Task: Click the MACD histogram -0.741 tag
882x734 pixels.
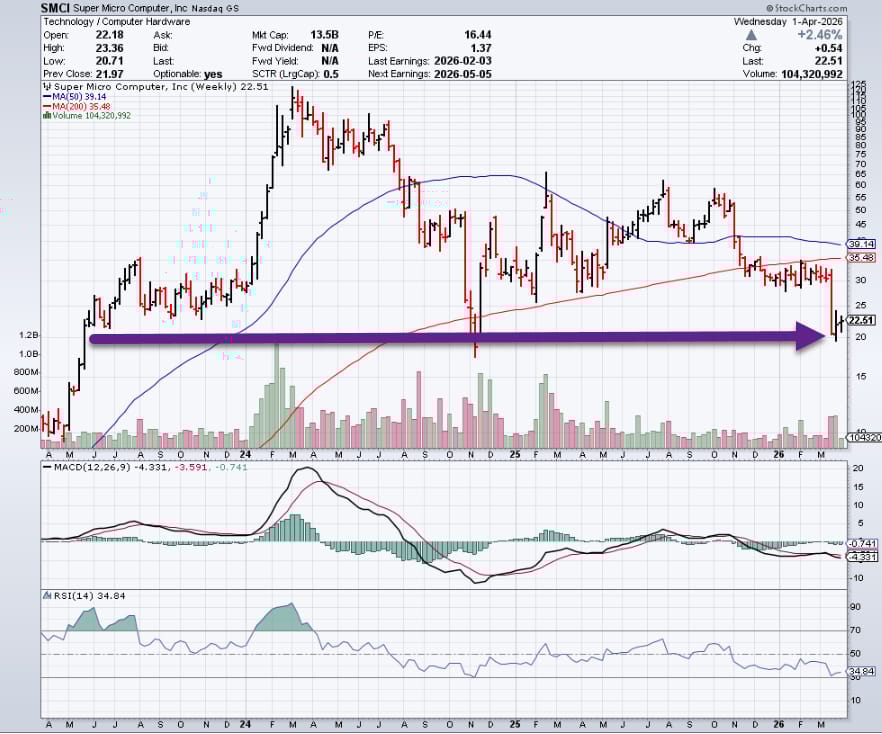Action: [862, 543]
